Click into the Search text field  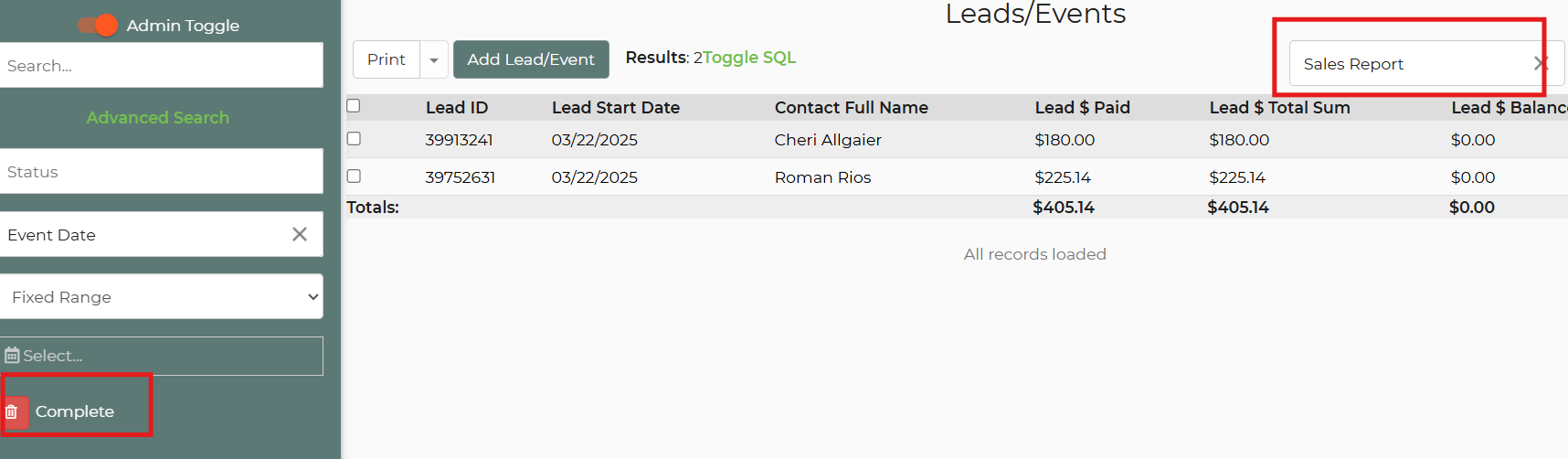tap(162, 65)
